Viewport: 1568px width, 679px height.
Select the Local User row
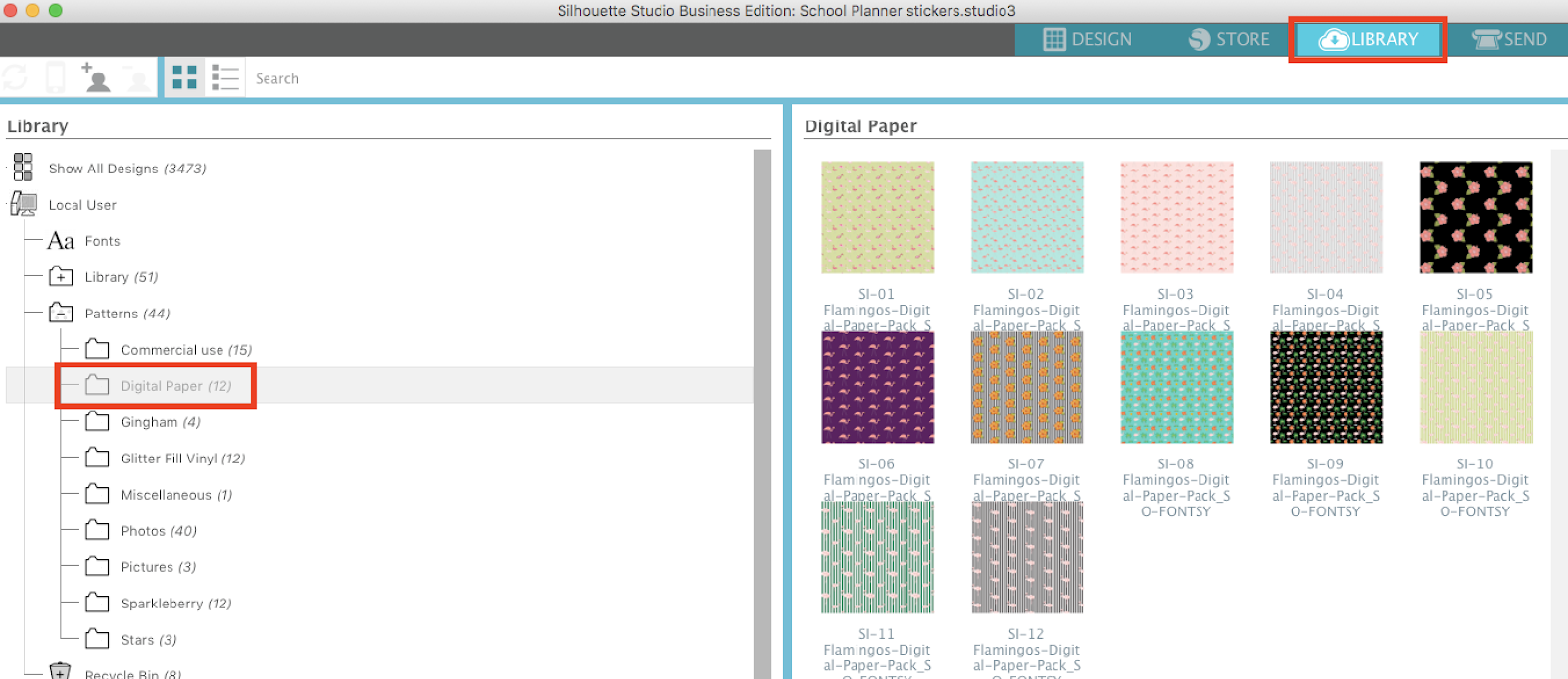pyautogui.click(x=82, y=205)
